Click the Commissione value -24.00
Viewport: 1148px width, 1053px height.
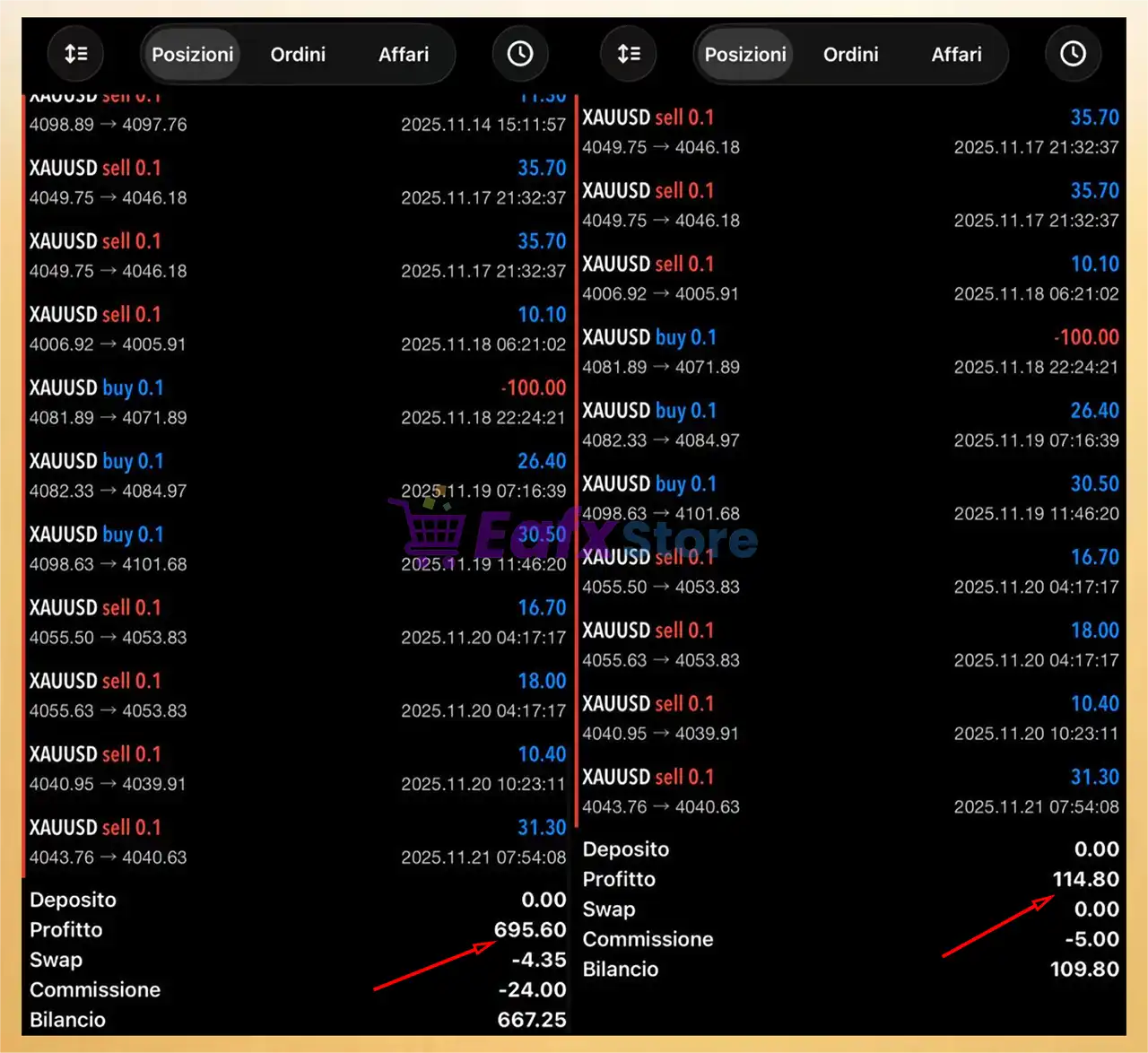(532, 989)
